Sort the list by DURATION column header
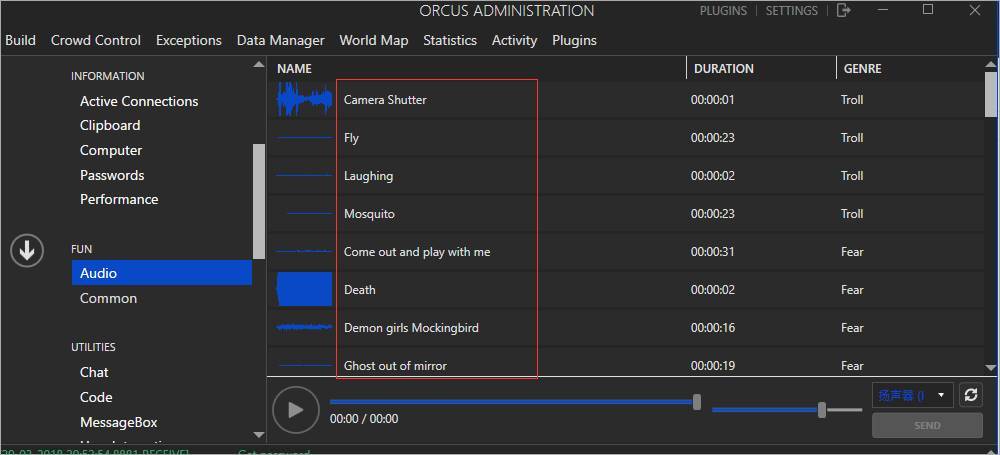1000x455 pixels. click(724, 69)
